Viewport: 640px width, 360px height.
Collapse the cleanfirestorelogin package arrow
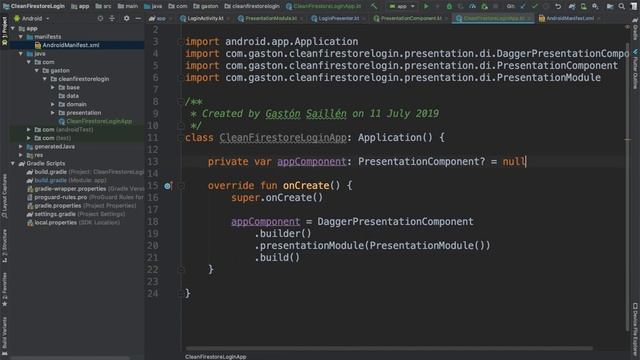click(x=45, y=79)
